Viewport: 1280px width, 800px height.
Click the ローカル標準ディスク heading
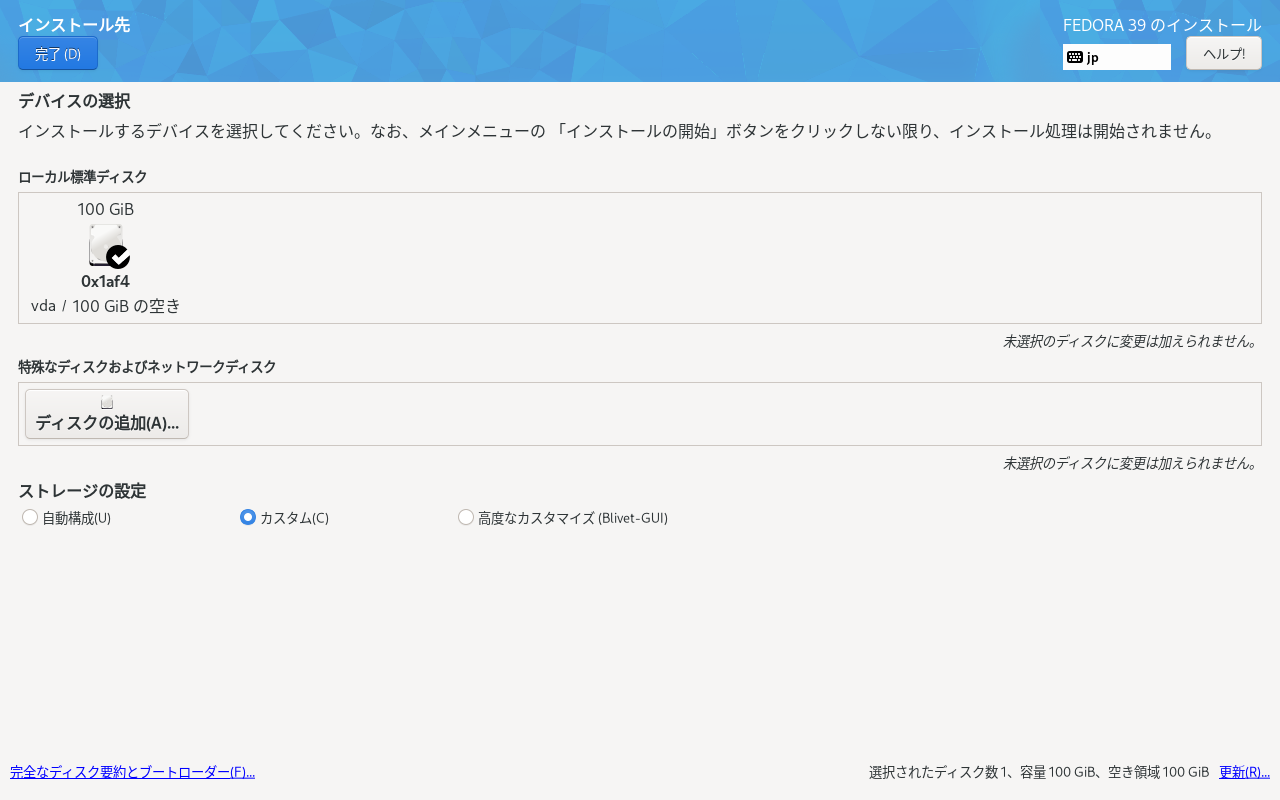point(83,177)
